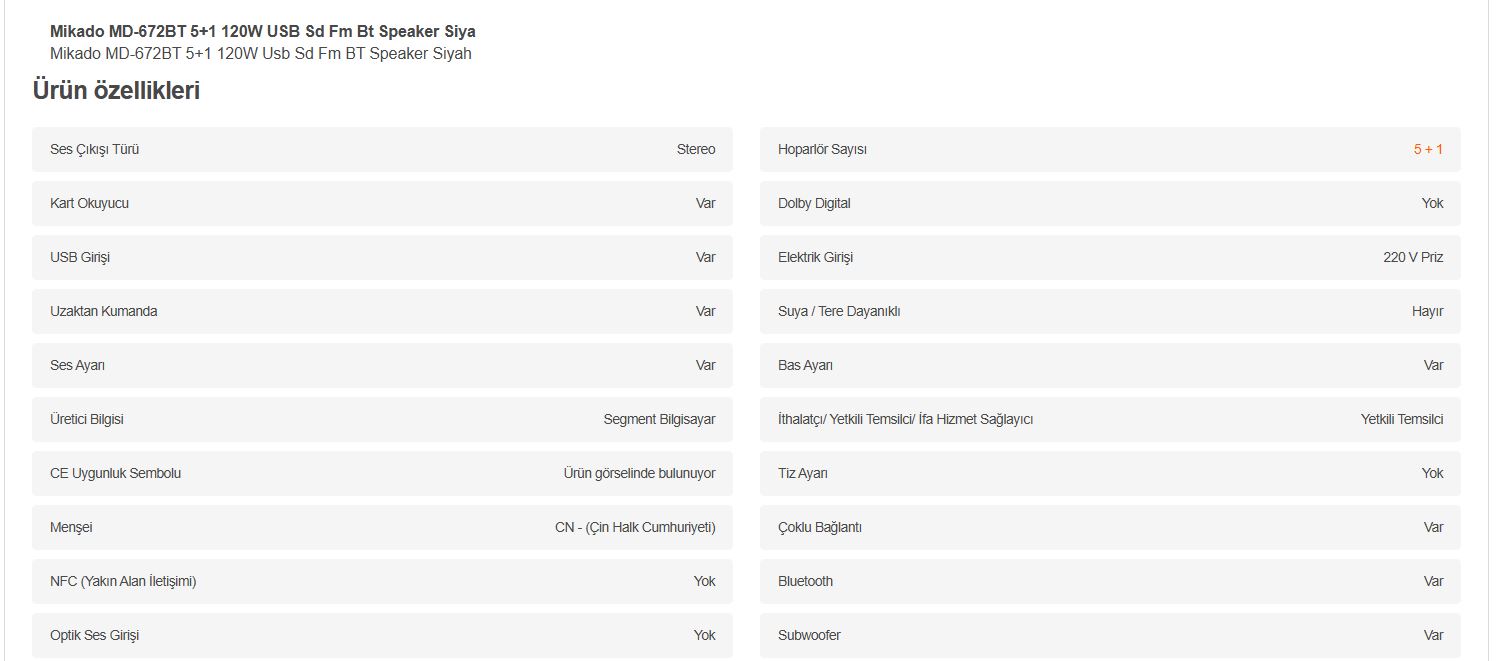Viewport: 1510px width, 661px height.
Task: Click the bold Mikado MD-672BT product title
Action: (262, 31)
